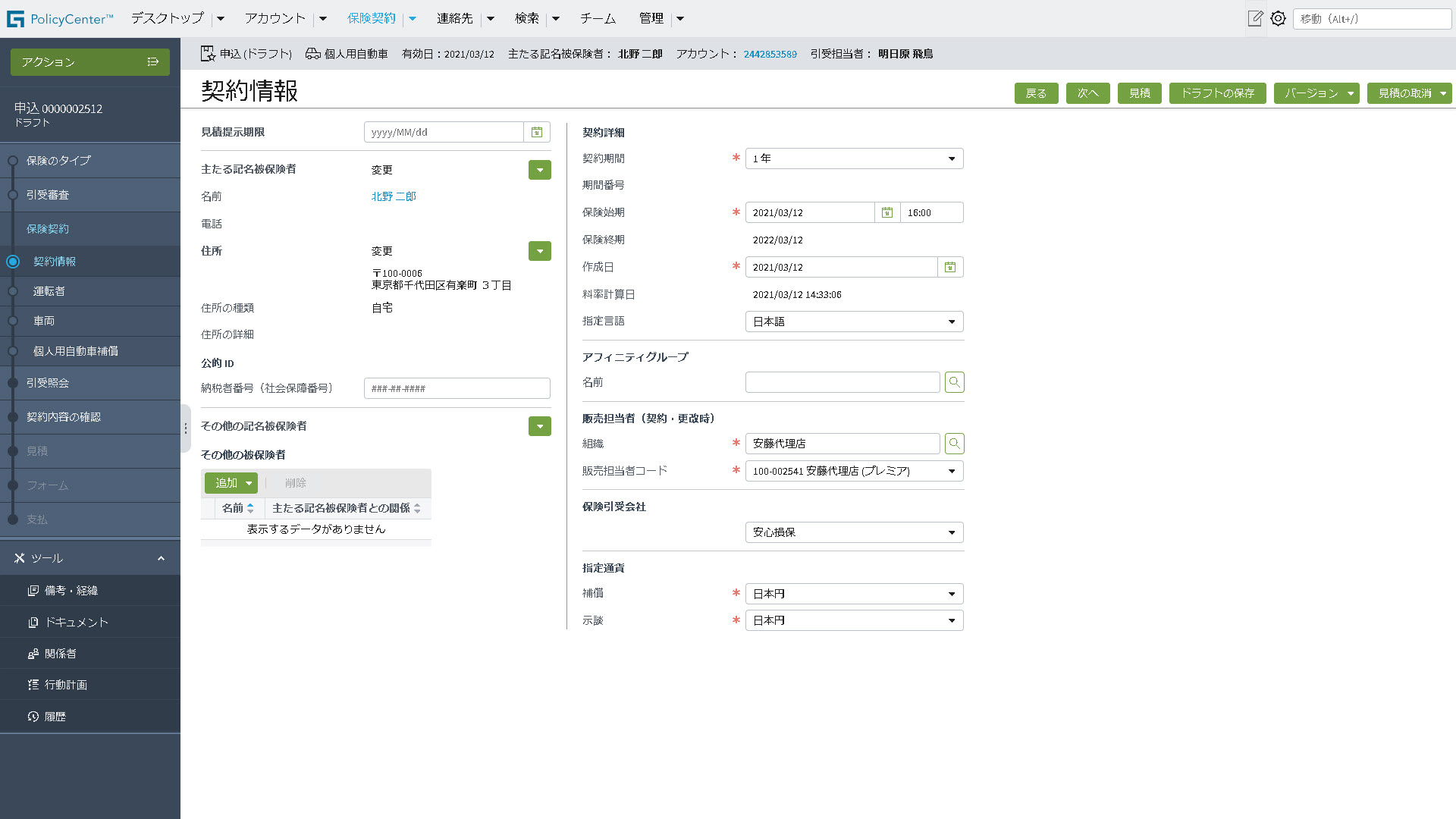1456x819 pixels.
Task: Collapse the ツール section
Action: pos(161,558)
